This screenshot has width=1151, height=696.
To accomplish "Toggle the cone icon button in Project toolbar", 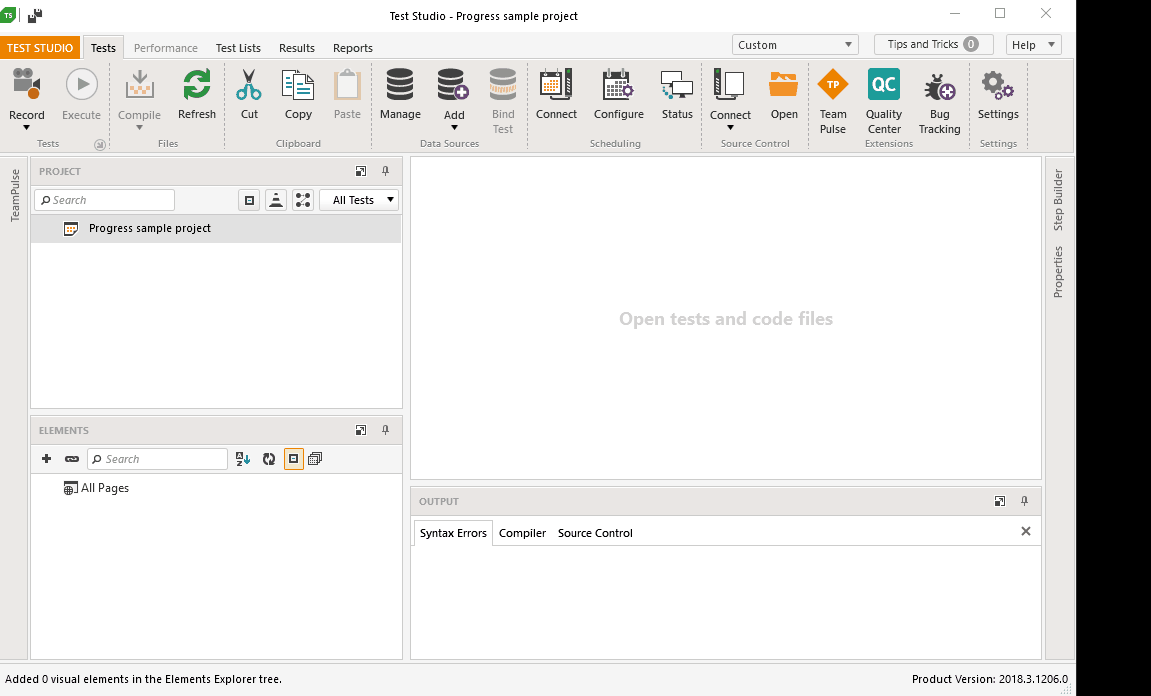I will coord(276,200).
